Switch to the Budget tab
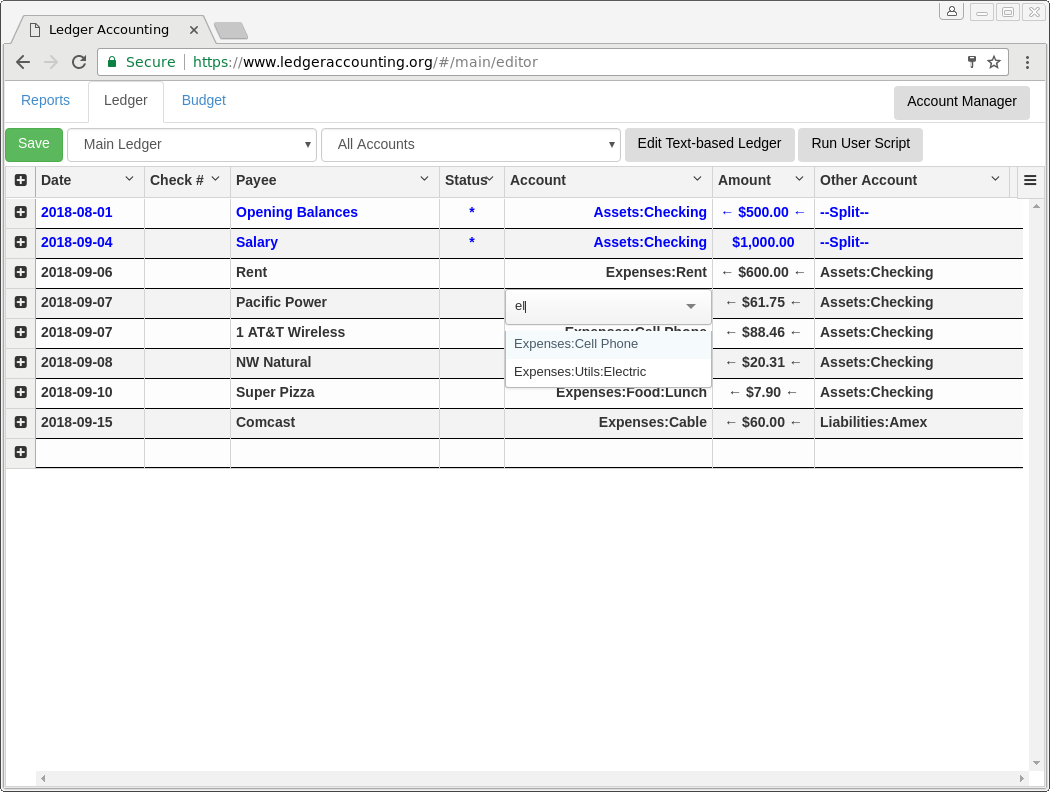The image size is (1050, 792). pos(203,101)
